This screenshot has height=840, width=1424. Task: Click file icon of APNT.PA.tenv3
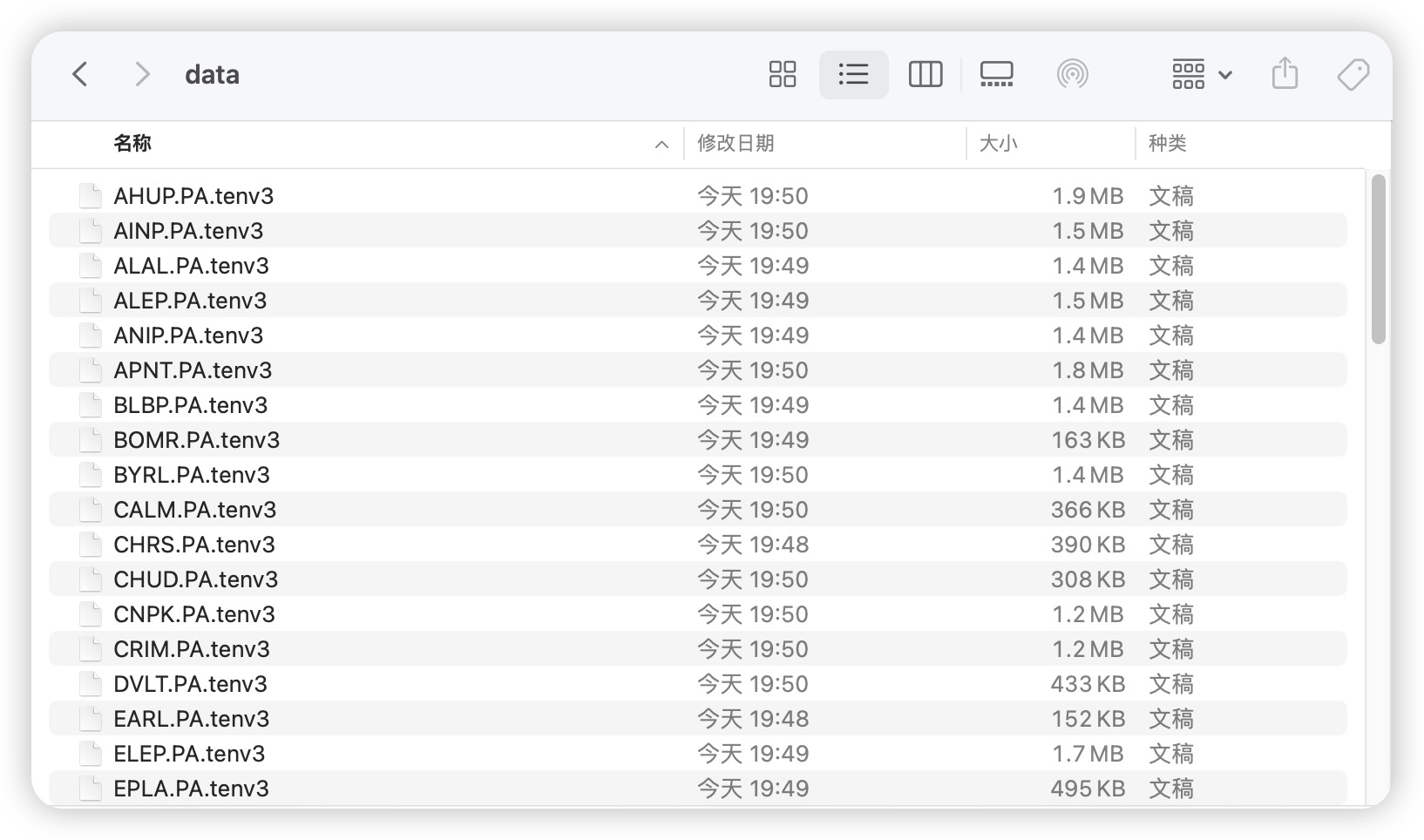[x=91, y=370]
